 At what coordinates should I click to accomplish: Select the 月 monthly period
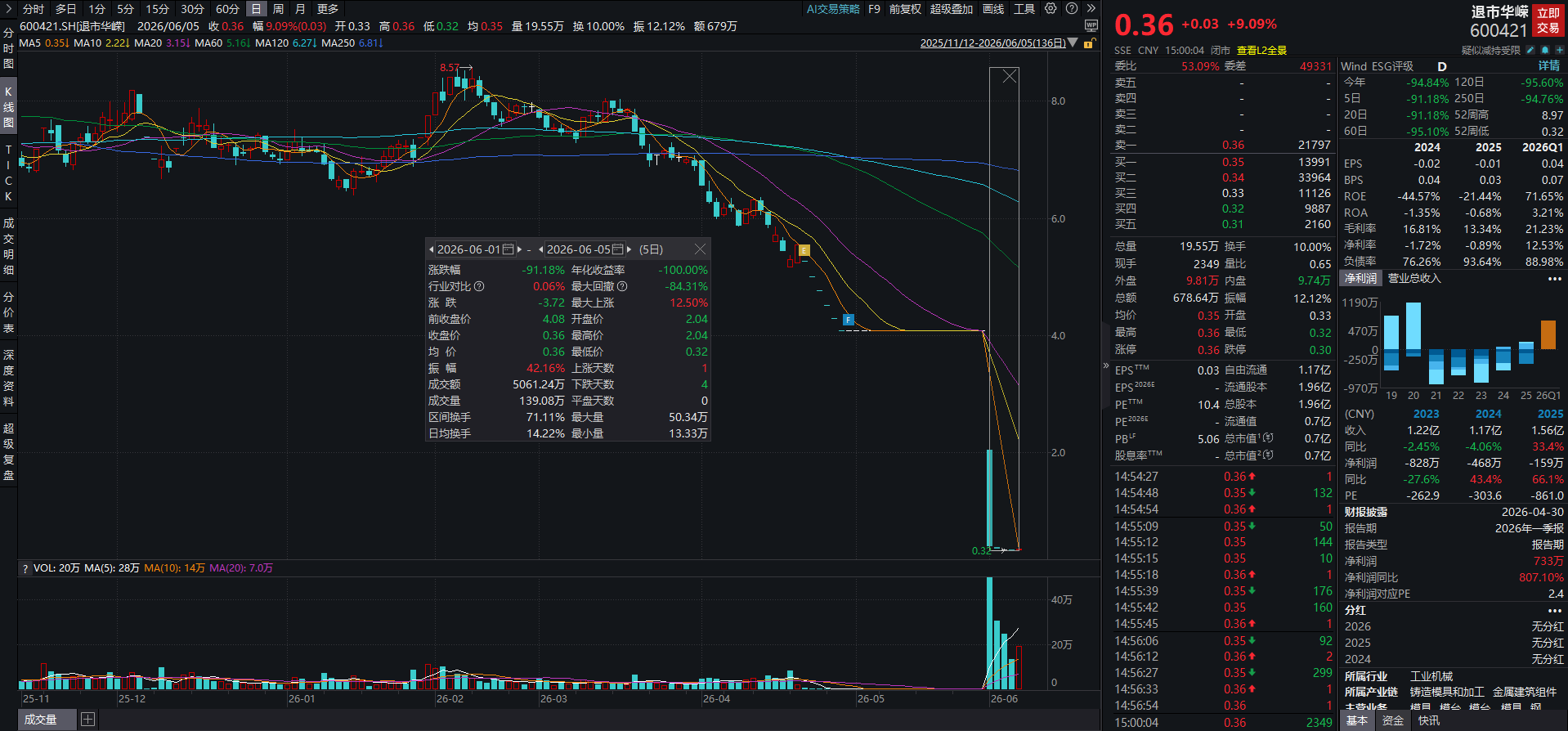pyautogui.click(x=300, y=9)
